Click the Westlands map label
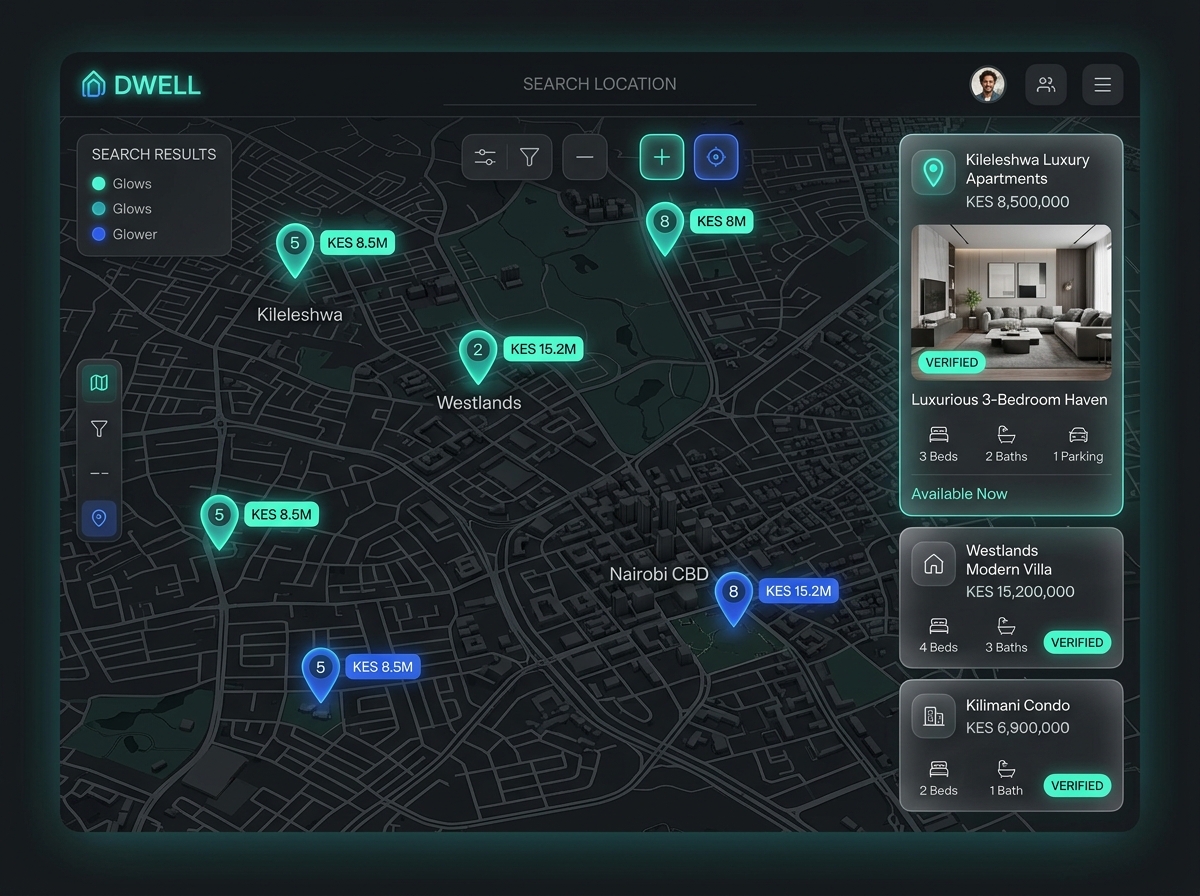Screen dimensions: 1200x896 point(479,403)
